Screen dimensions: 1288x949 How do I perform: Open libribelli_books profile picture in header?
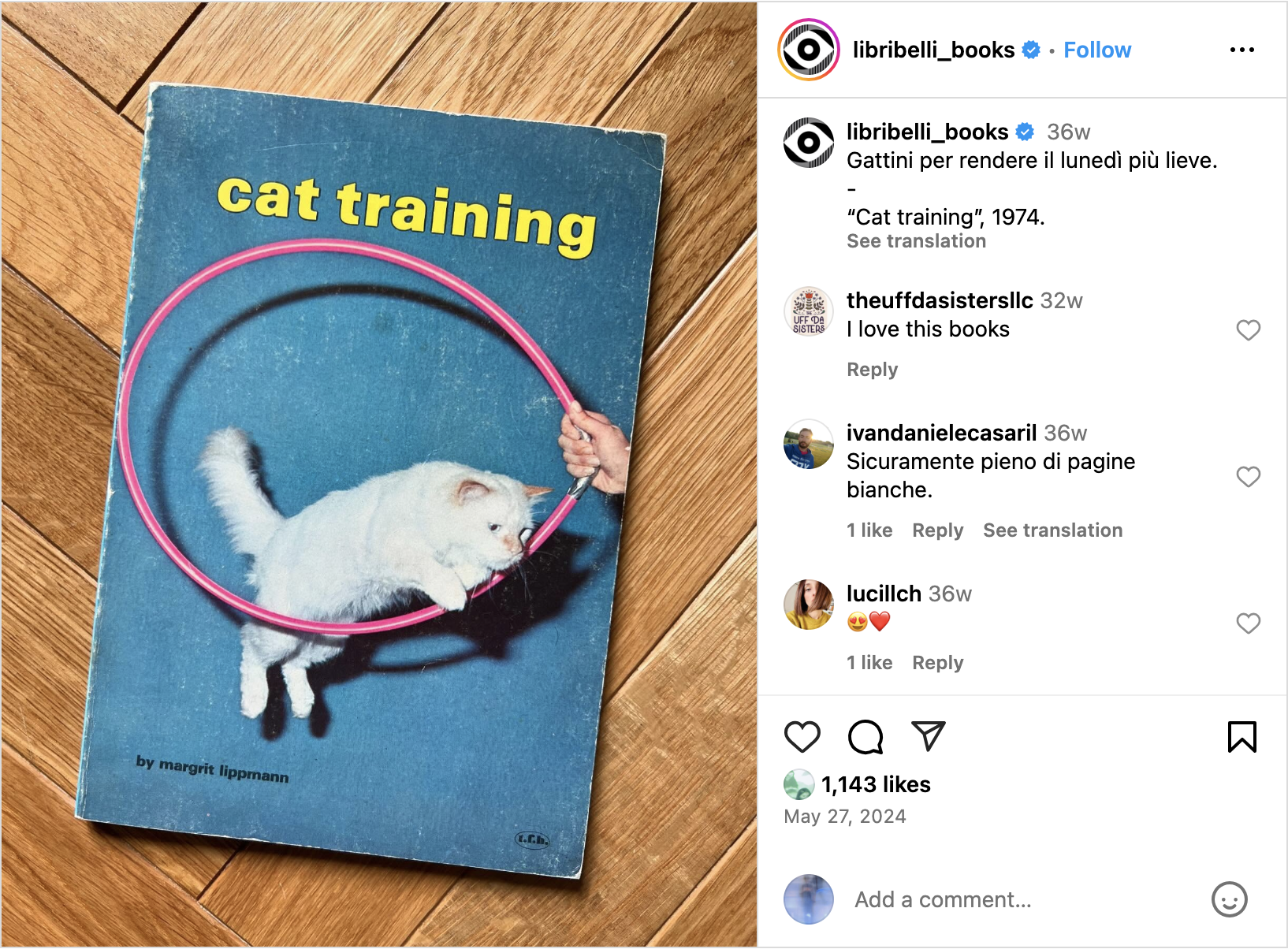(809, 50)
